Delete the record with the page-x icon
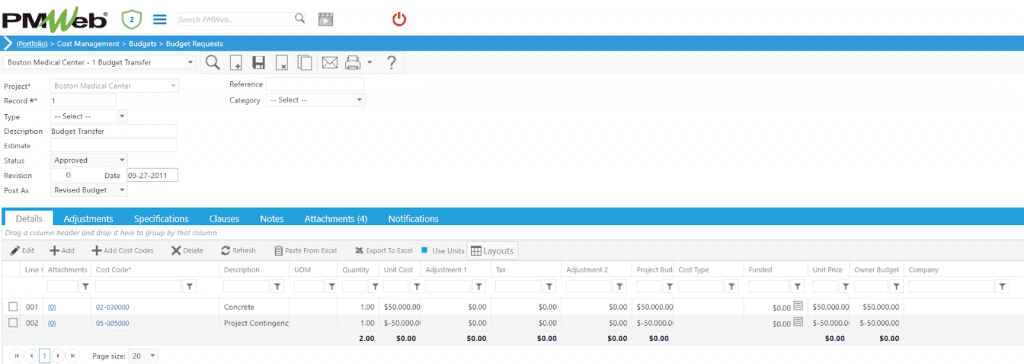 coord(281,63)
